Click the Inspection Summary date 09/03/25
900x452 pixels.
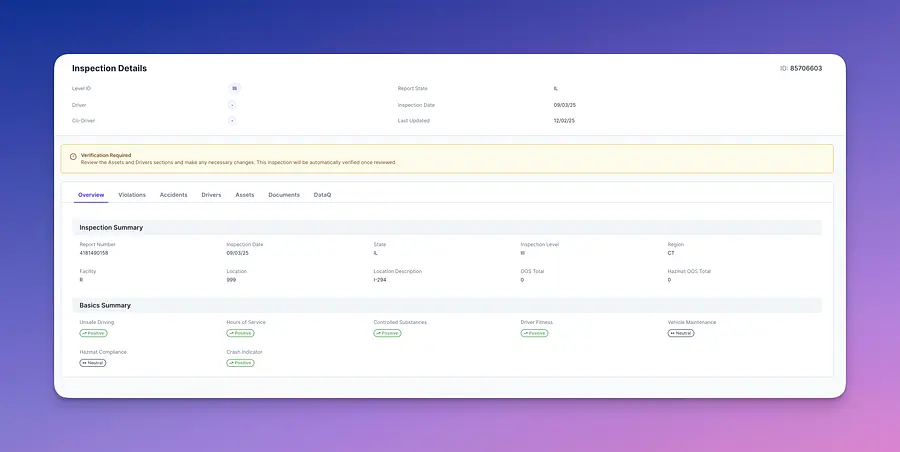[x=238, y=253]
